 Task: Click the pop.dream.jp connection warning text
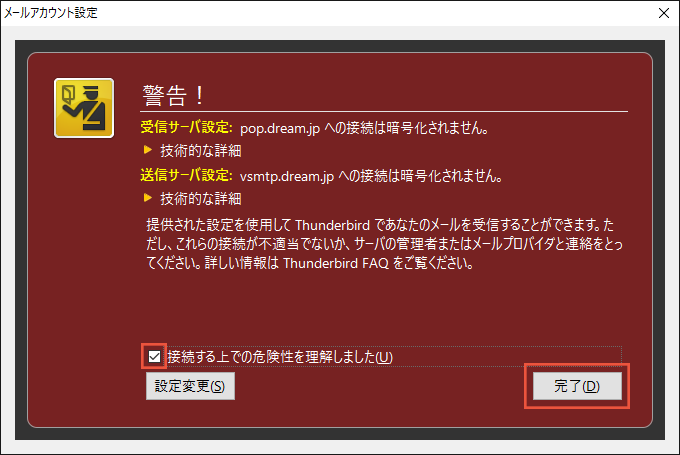coord(364,128)
